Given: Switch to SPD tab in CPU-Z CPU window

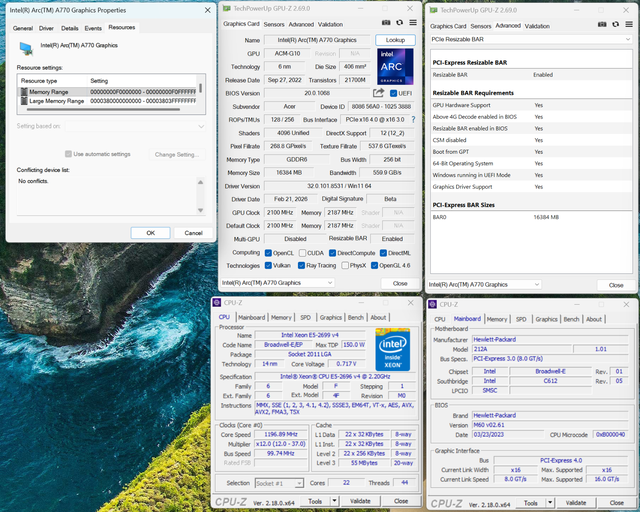Looking at the screenshot, I should [x=305, y=317].
